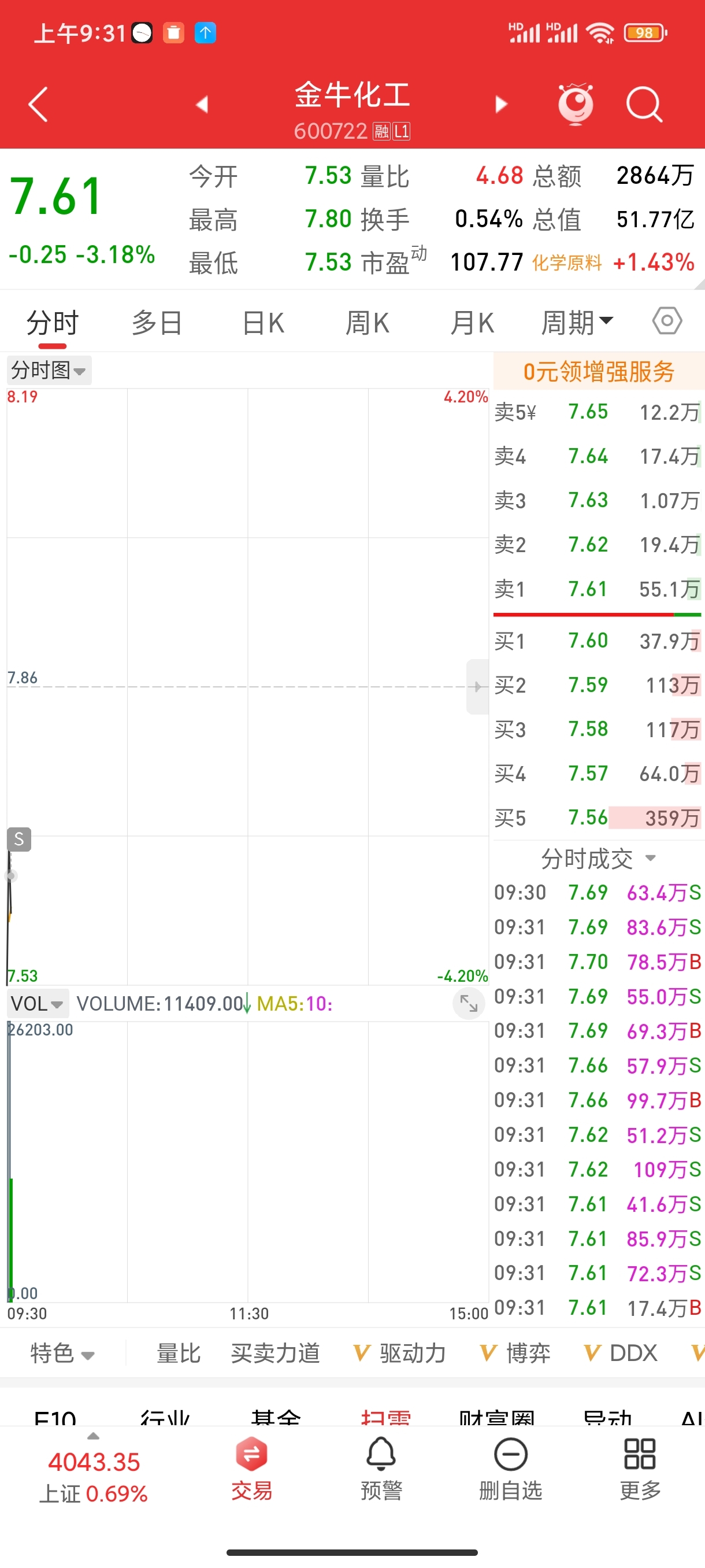Open the 特色 features dropdown

tap(62, 1353)
